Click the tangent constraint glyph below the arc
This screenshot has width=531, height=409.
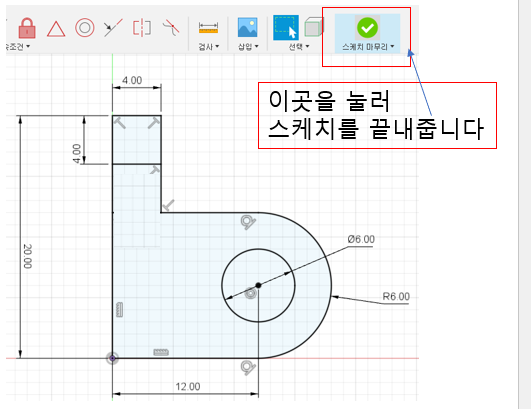point(248,368)
